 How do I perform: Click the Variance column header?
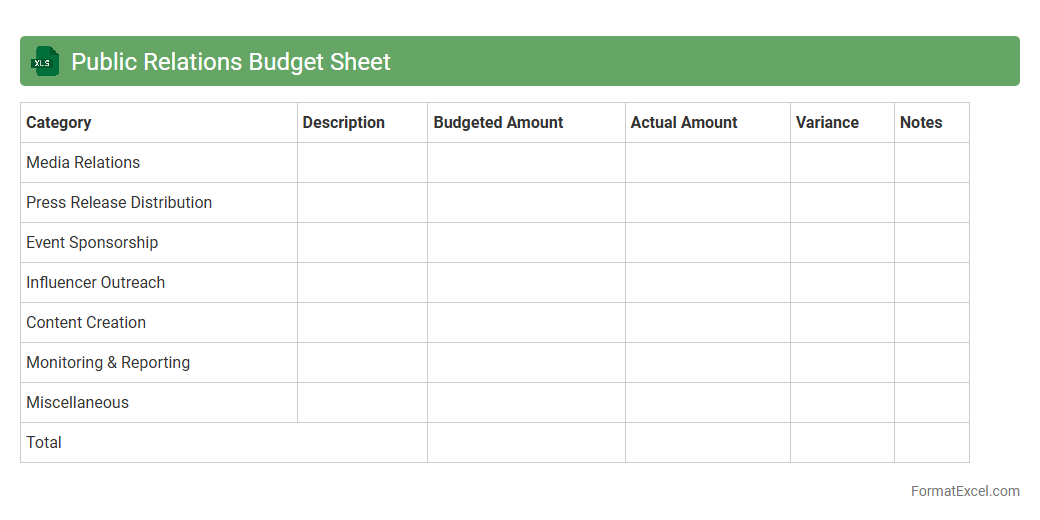[x=827, y=123]
